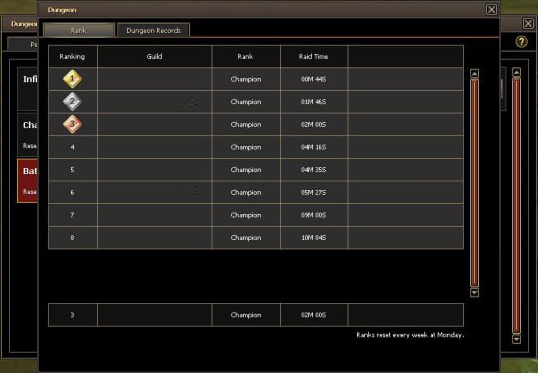This screenshot has width=538, height=373.
Task: Click the ranking list red scrollbar thumb
Action: 475,183
